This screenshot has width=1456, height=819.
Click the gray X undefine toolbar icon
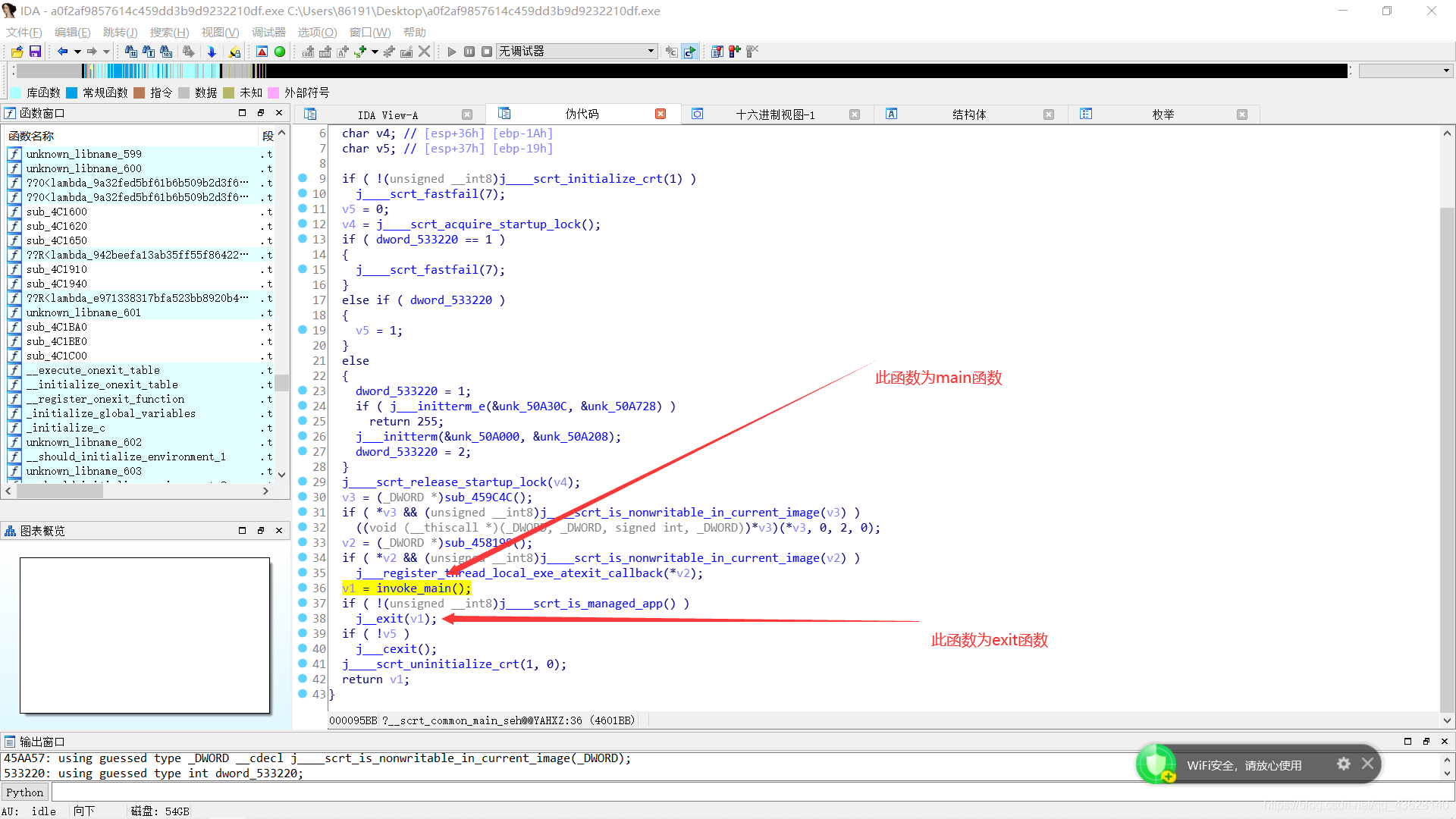pos(425,52)
